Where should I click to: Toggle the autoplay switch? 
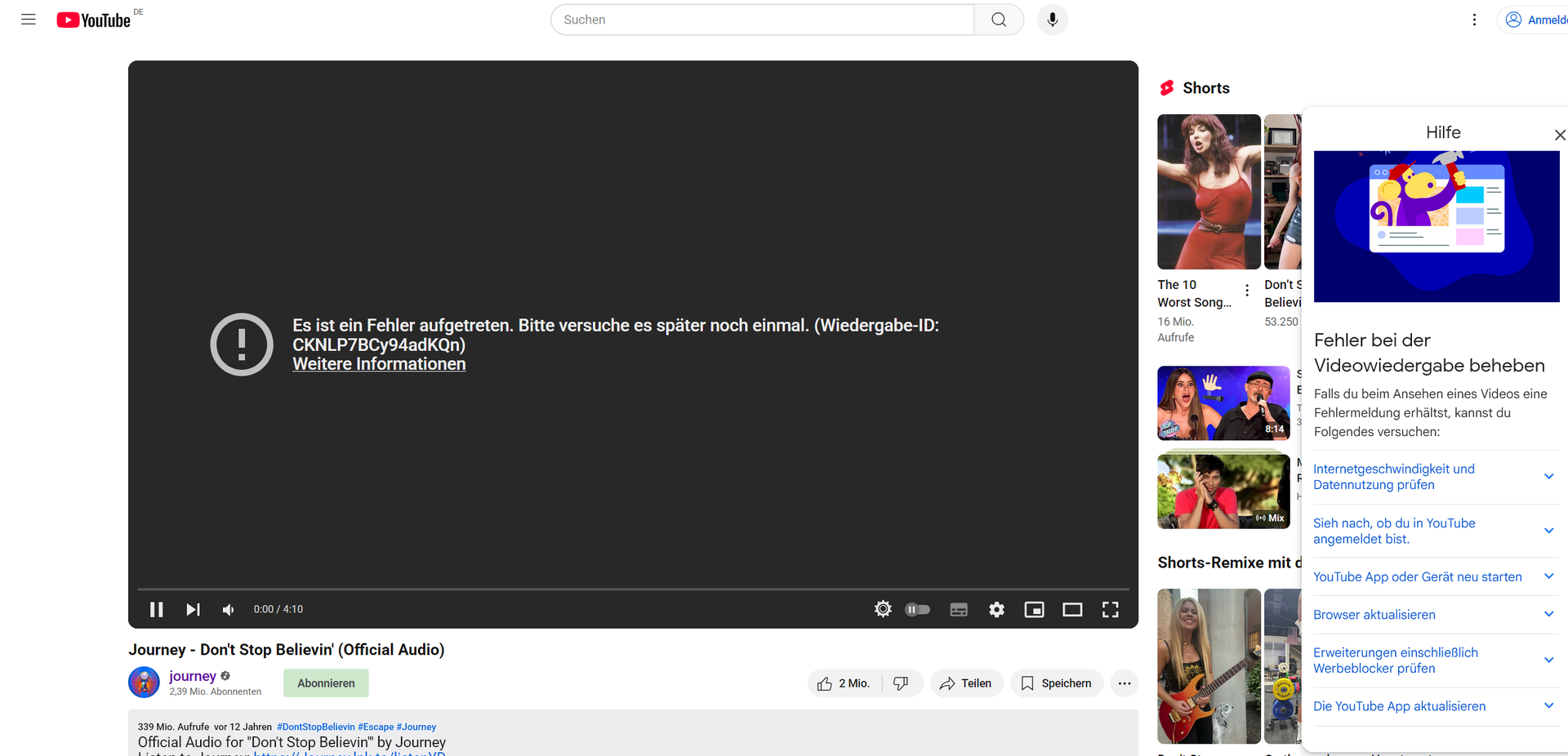coord(918,609)
